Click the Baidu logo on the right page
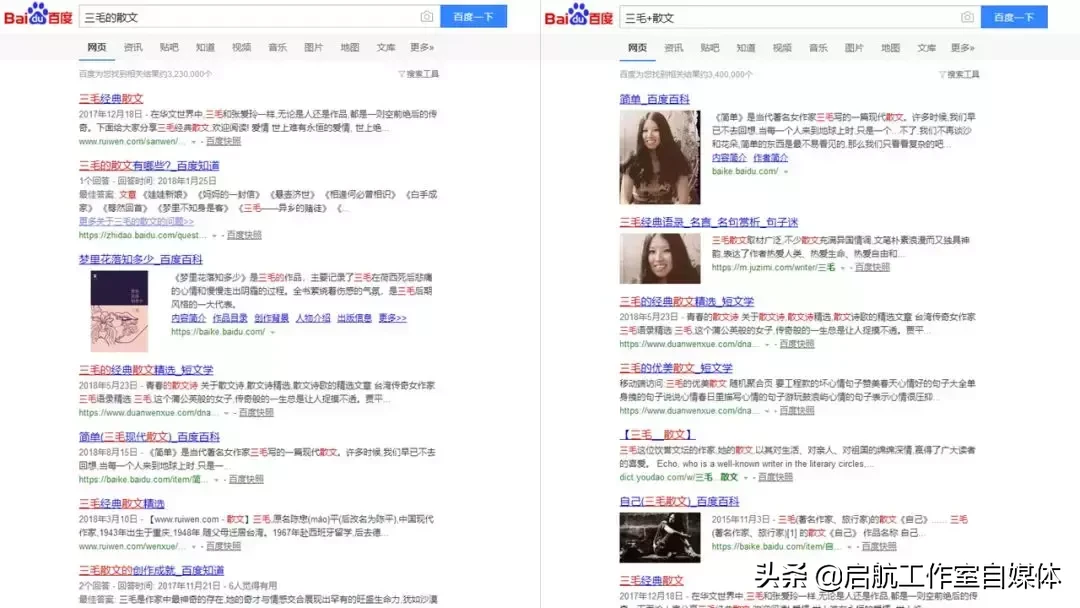This screenshot has width=1080, height=608. [576, 16]
